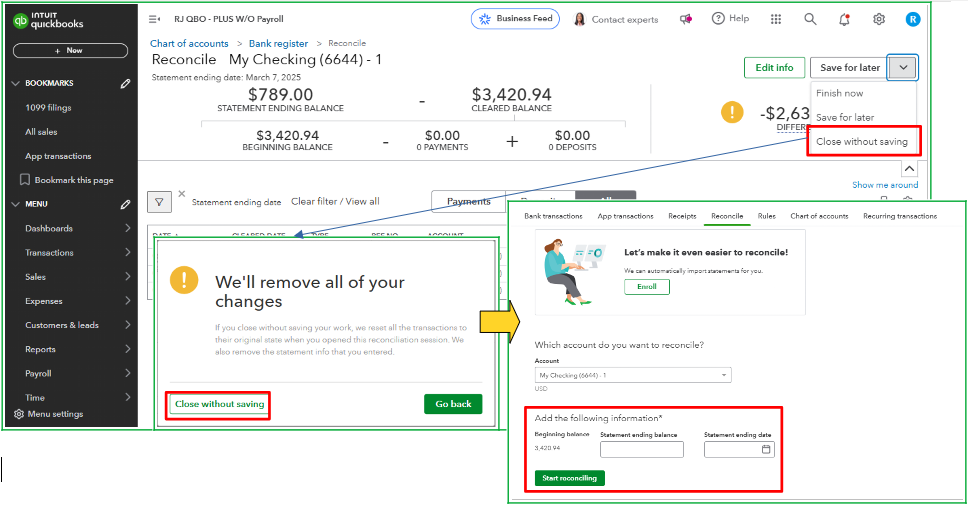Expand Expenses menu
Viewport: 968px width, 505px height.
point(78,301)
